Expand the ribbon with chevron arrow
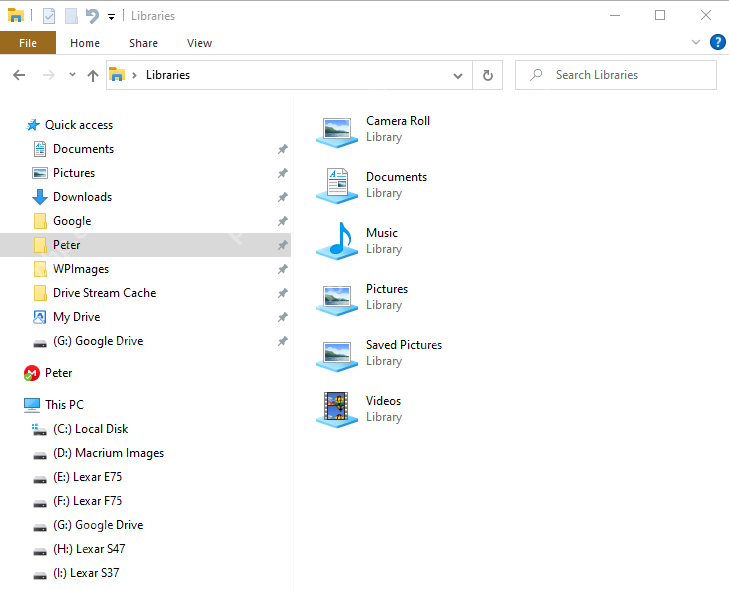The image size is (729, 590). tap(696, 42)
